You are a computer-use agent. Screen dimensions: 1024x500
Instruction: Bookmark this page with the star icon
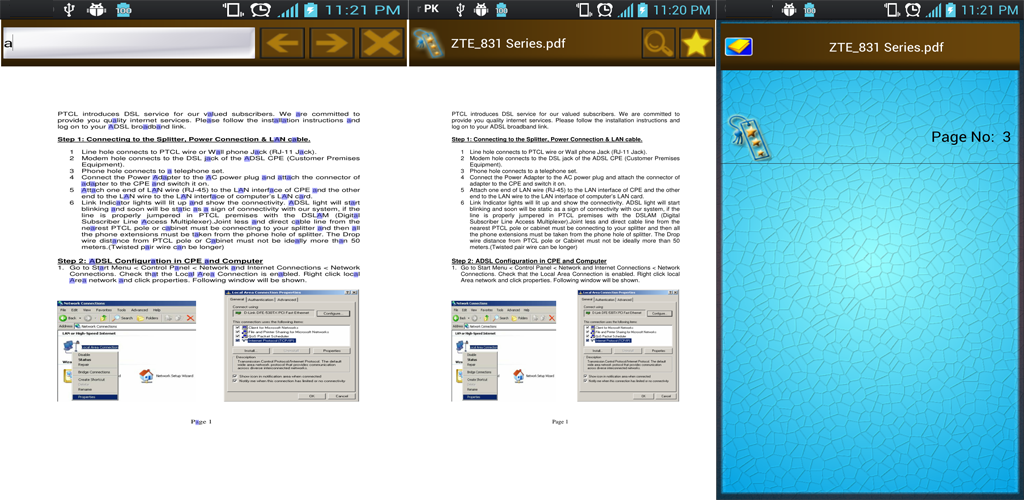696,44
